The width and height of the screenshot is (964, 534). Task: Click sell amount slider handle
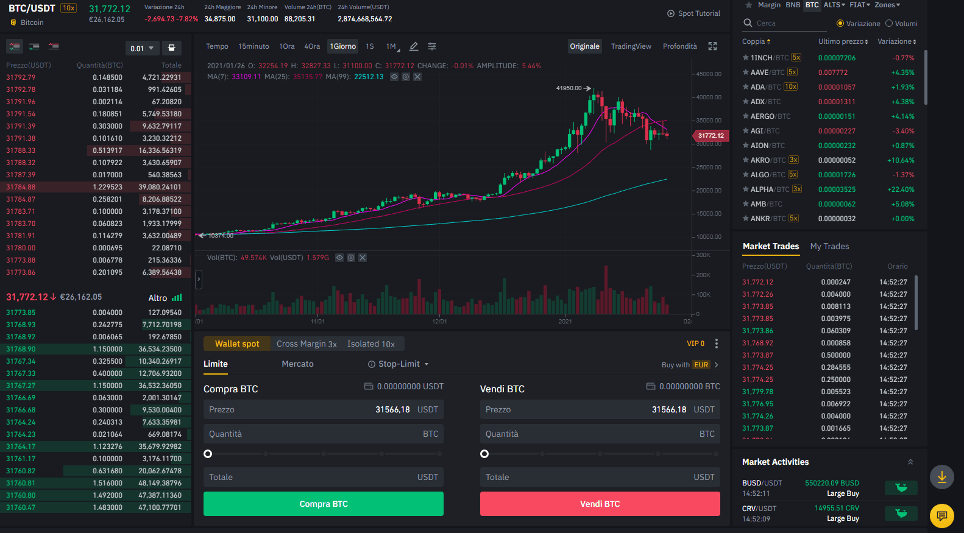pyautogui.click(x=484, y=454)
